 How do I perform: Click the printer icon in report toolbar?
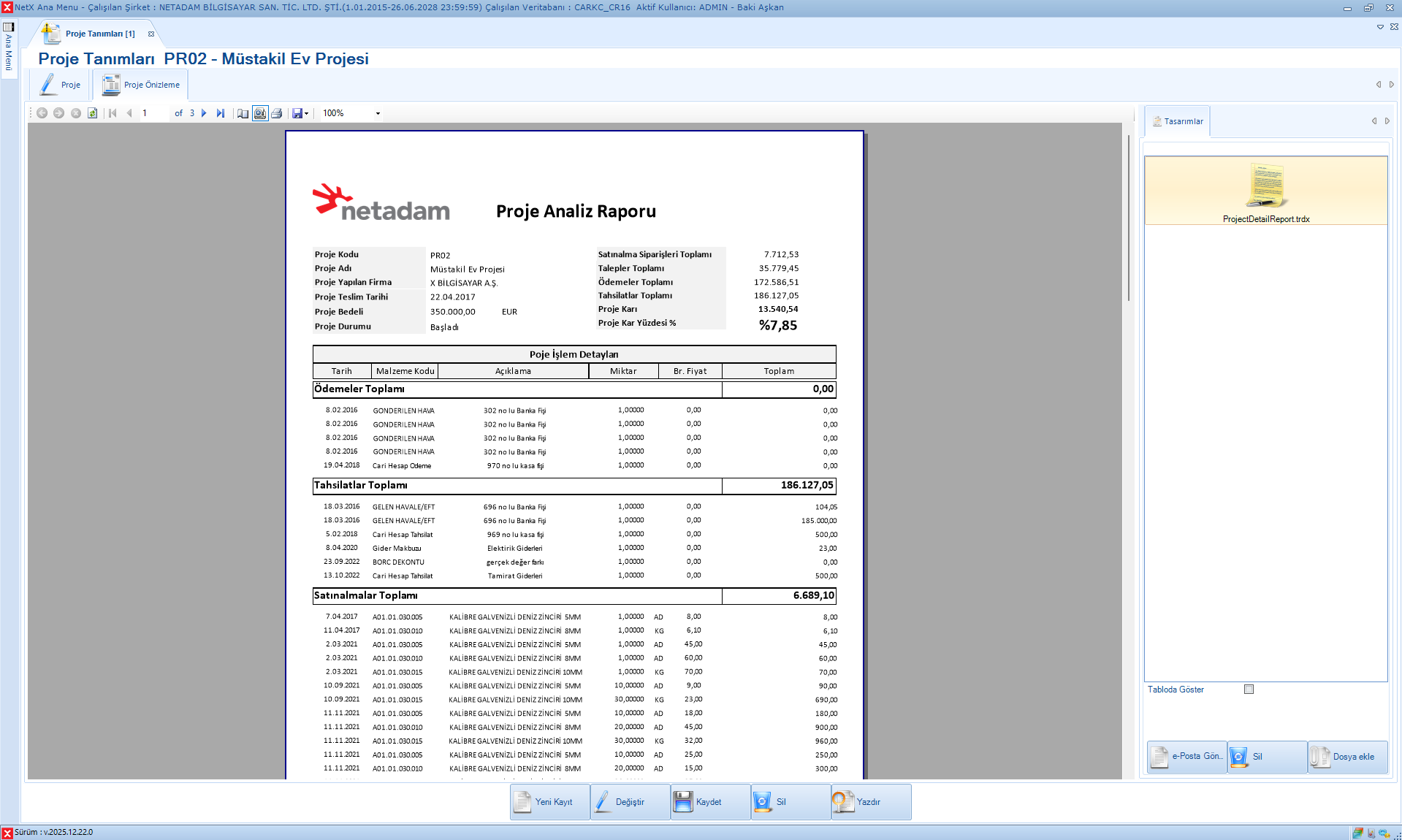pos(277,113)
